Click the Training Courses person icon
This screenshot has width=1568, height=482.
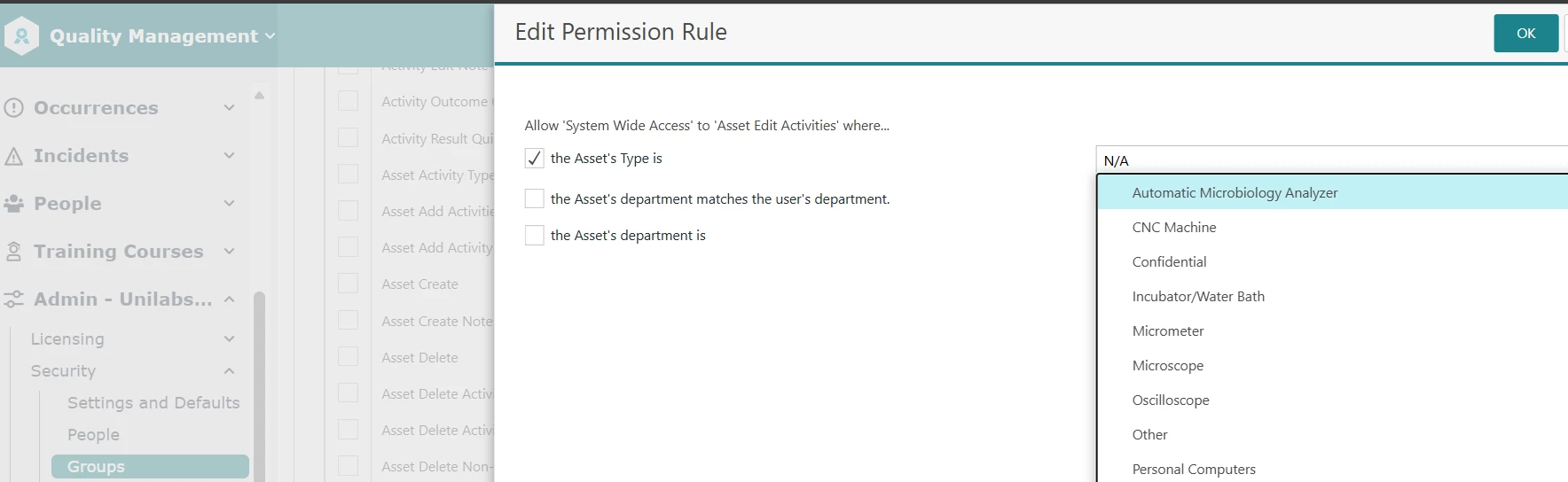pos(13,252)
